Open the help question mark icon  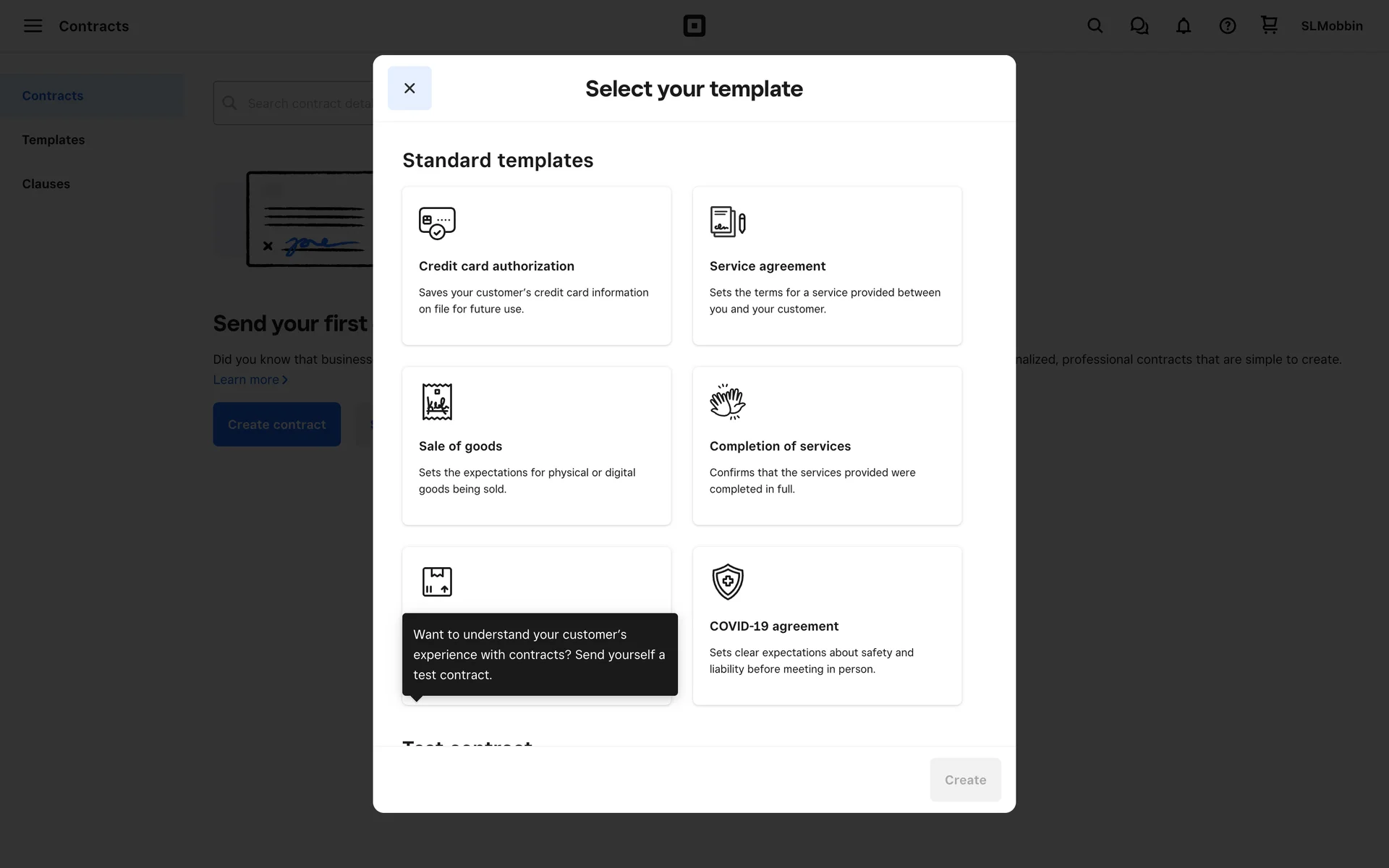click(x=1227, y=26)
